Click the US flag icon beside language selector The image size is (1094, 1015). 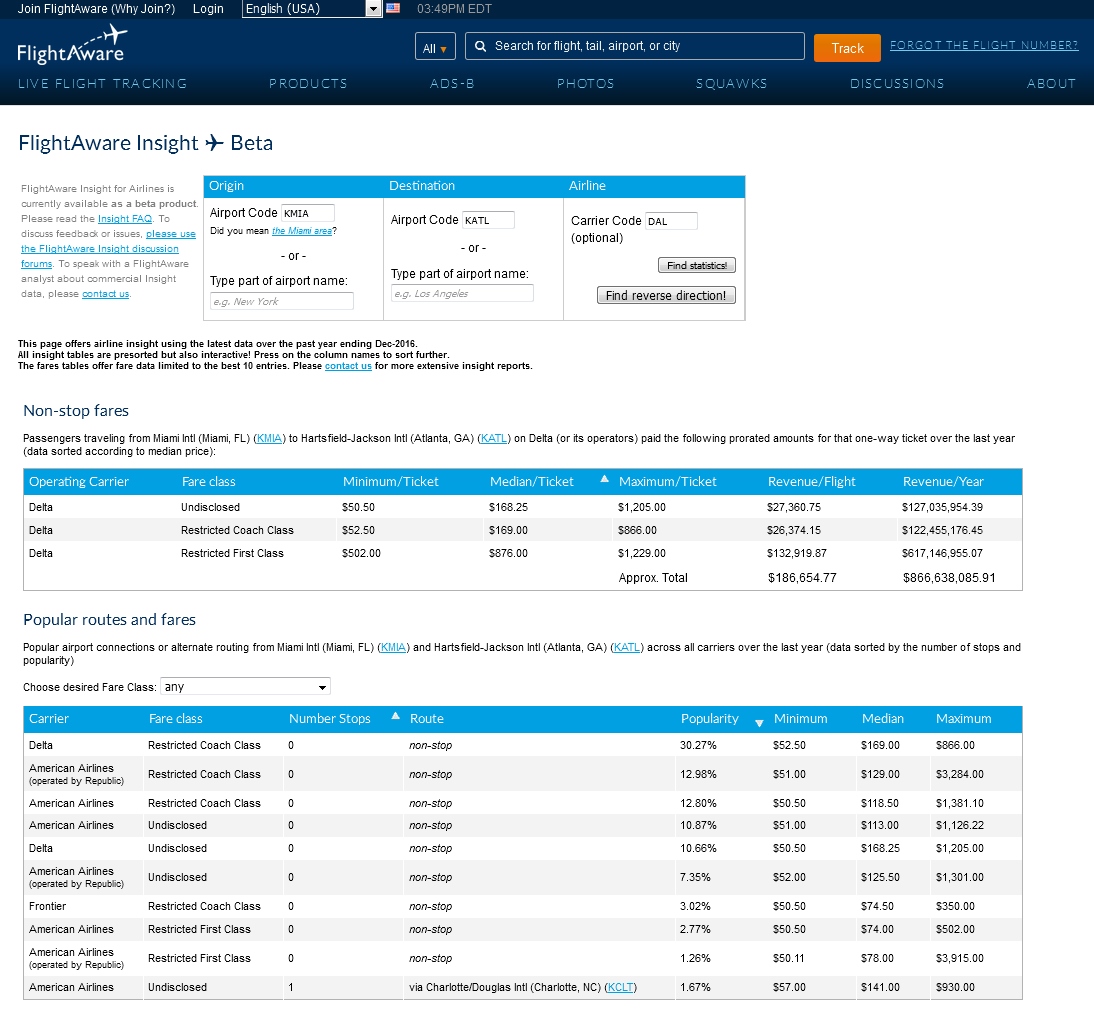click(392, 9)
